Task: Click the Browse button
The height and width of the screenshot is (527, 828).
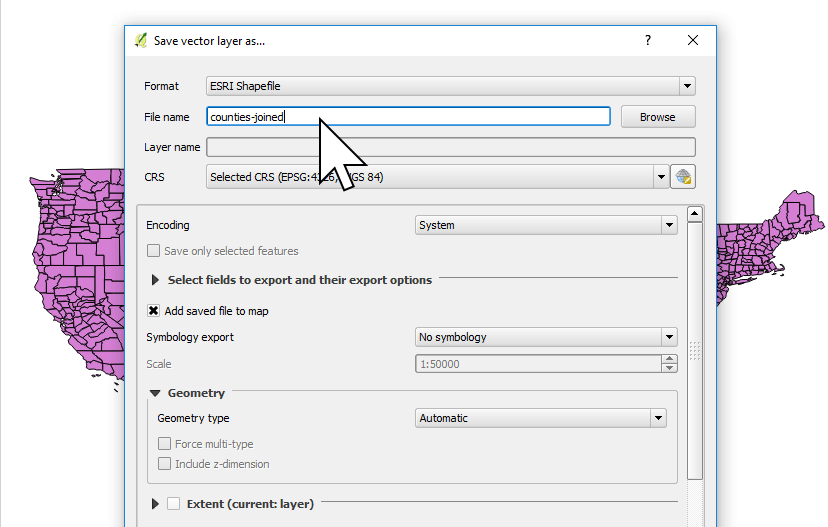Action: [x=658, y=117]
